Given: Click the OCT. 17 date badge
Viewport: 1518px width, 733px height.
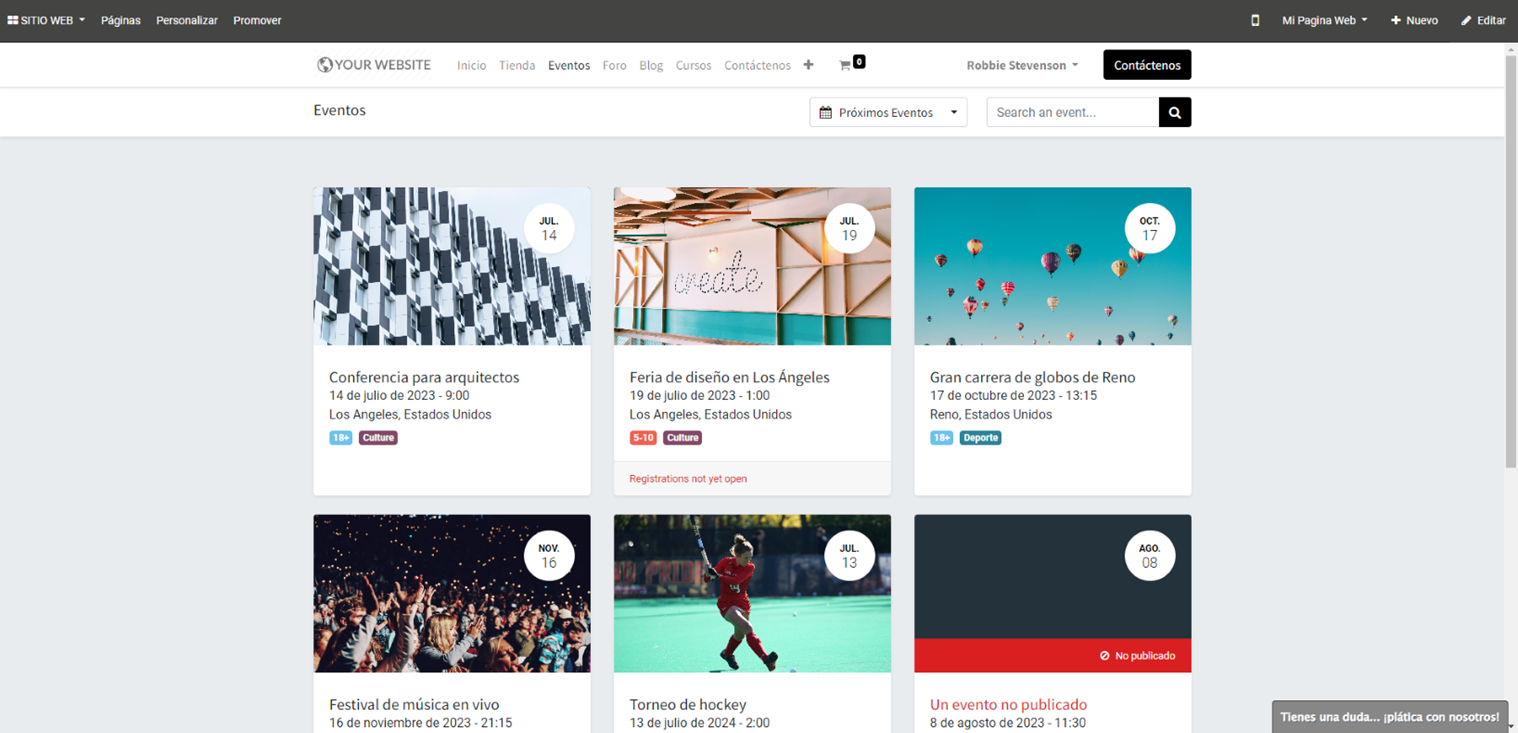Looking at the screenshot, I should (x=1149, y=229).
